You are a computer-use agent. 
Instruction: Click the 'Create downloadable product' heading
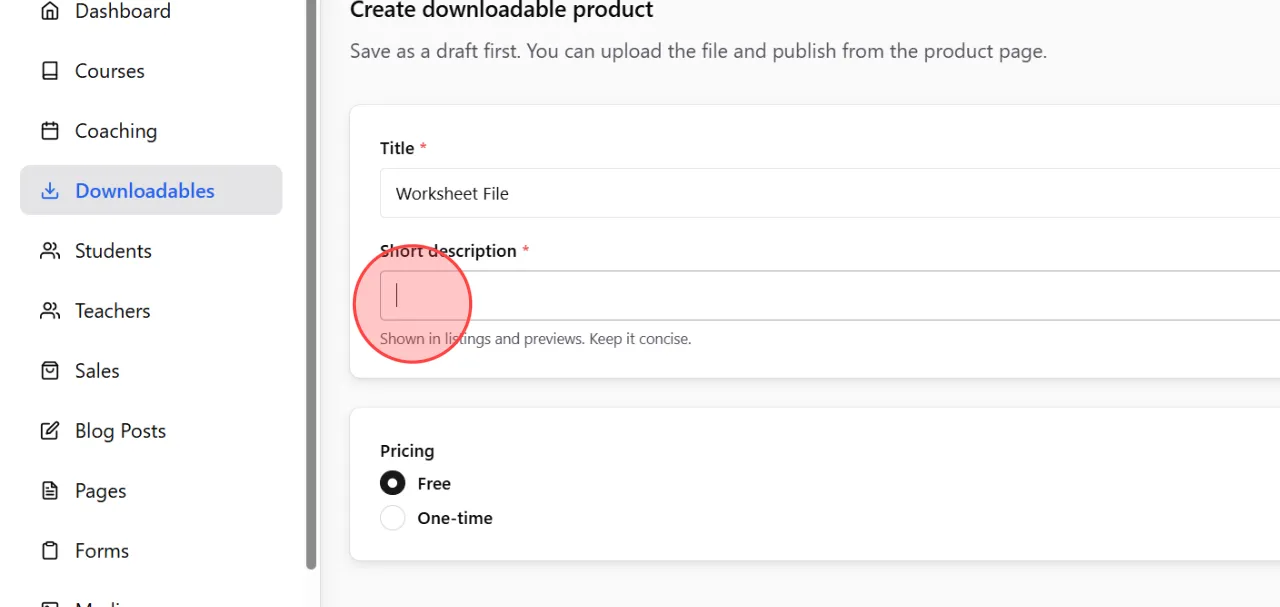tap(501, 11)
